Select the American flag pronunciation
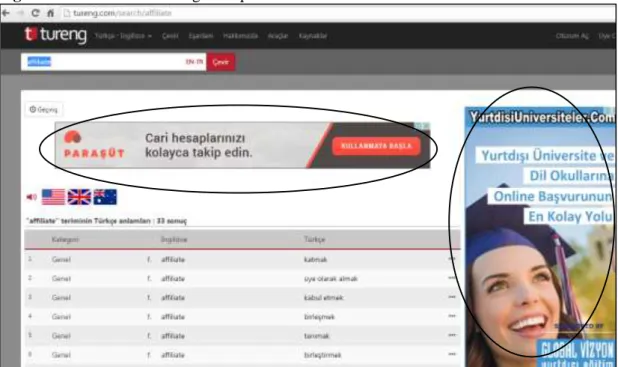This screenshot has width=618, height=367. point(53,197)
